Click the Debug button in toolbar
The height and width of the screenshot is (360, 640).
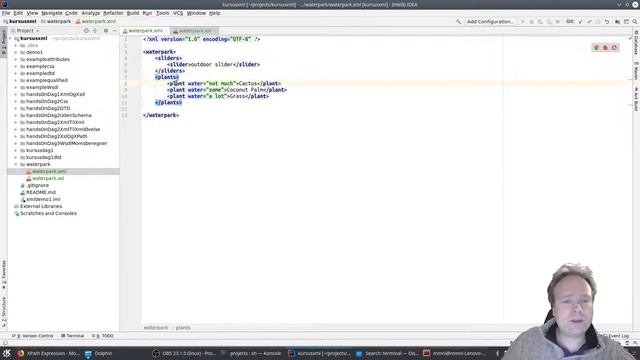pos(531,21)
